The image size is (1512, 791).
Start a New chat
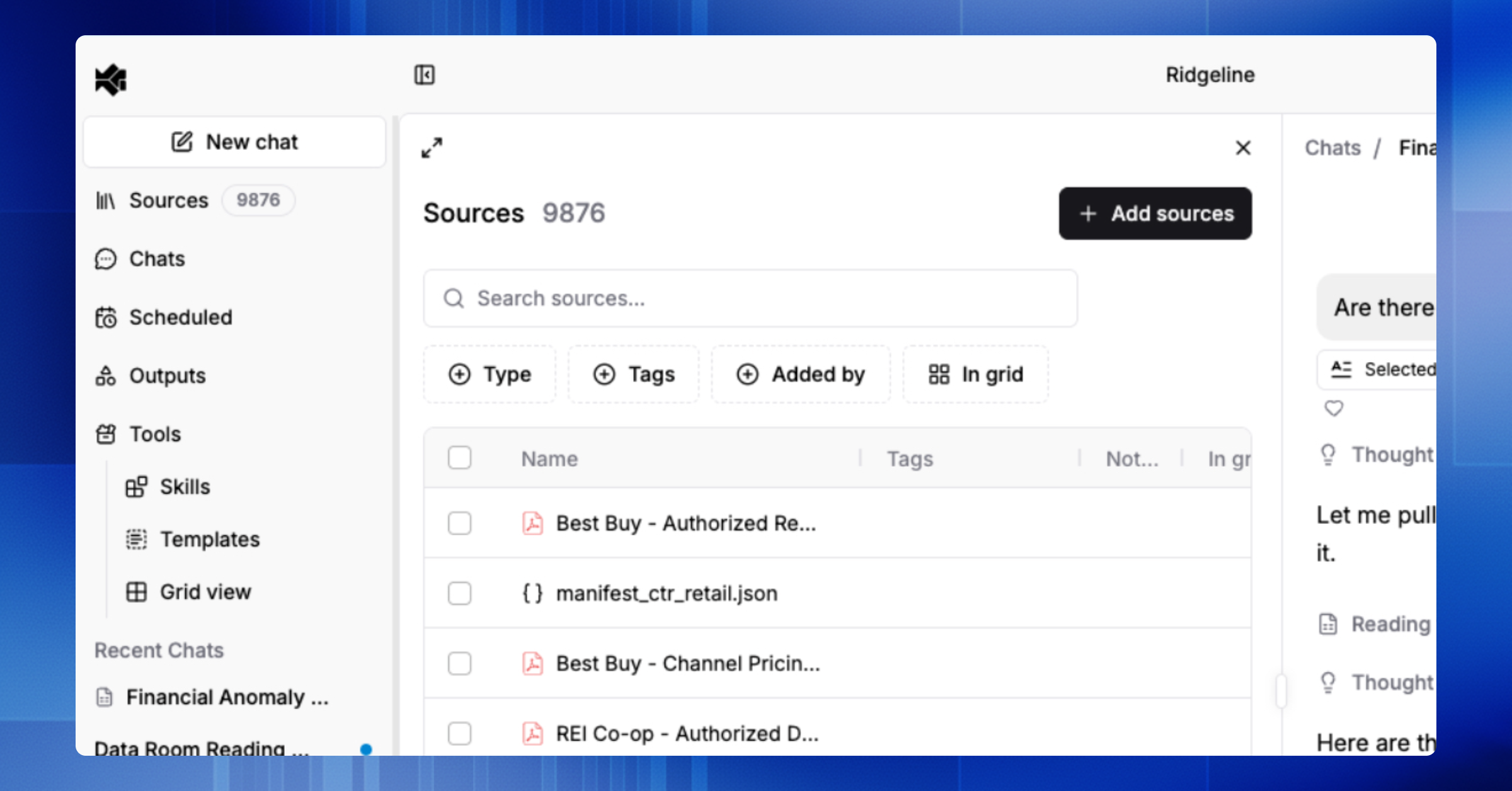234,142
